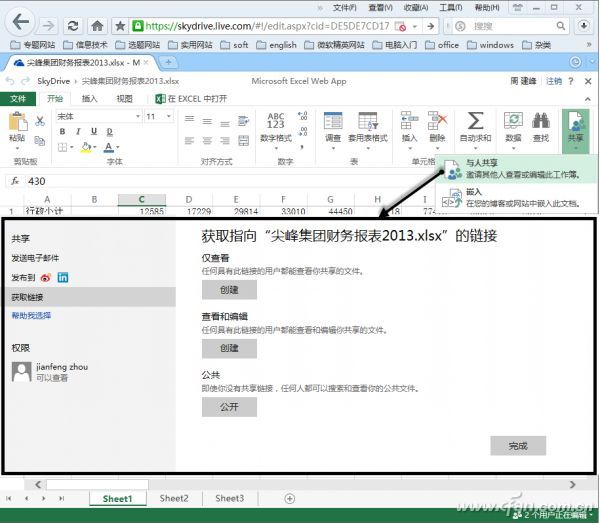Click the font color A swatch

[109, 147]
